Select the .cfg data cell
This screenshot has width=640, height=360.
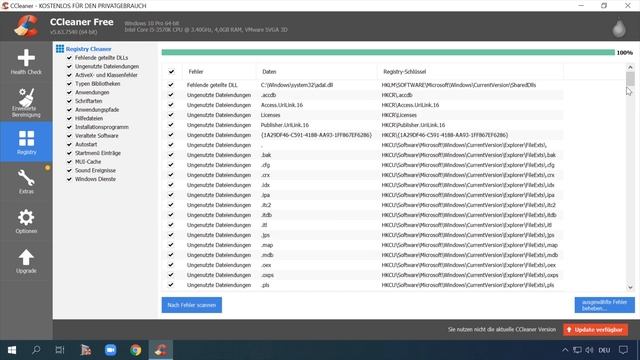pyautogui.click(x=265, y=165)
